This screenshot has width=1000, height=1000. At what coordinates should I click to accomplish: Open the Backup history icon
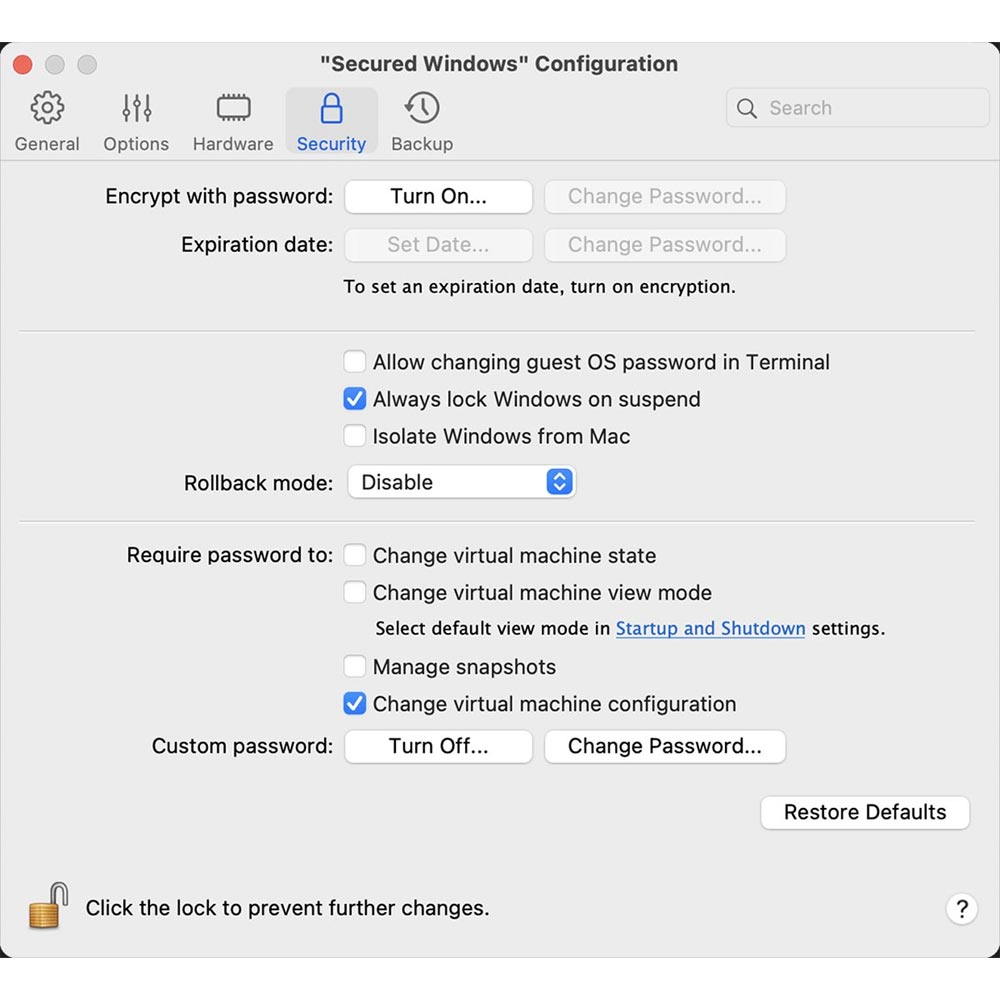421,108
